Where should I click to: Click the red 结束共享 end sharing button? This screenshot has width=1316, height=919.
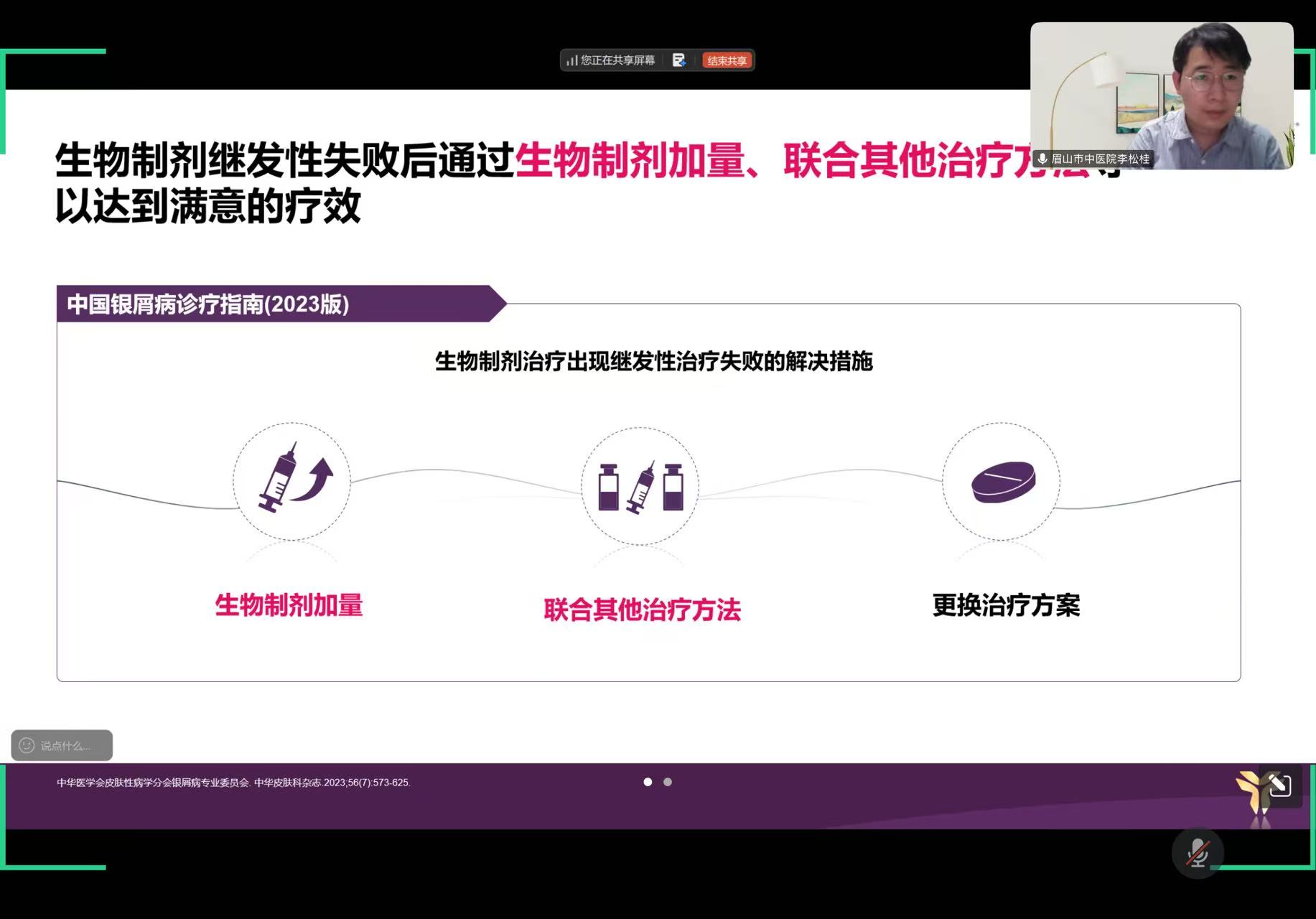(x=727, y=60)
